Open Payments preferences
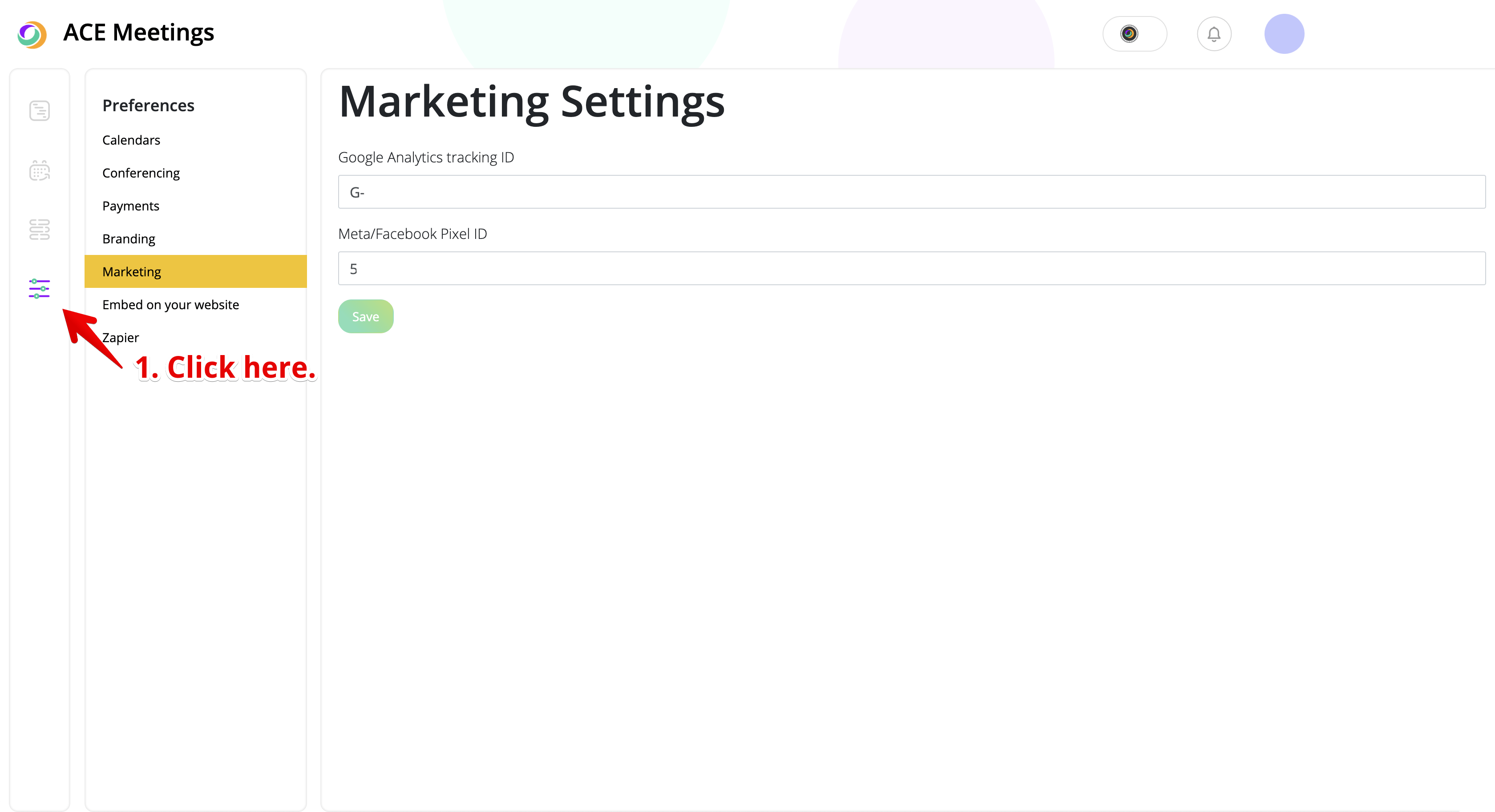The image size is (1495, 812). [x=130, y=206]
